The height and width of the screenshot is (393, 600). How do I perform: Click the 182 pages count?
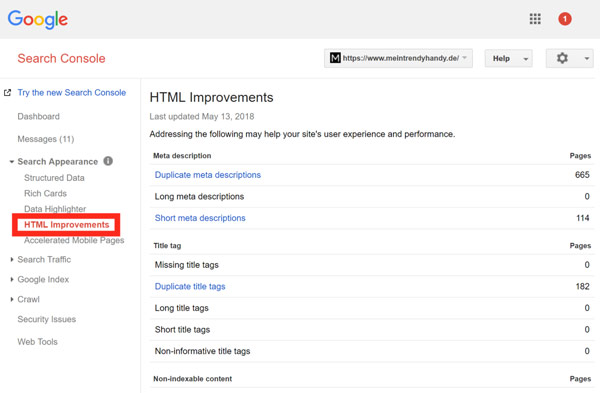[x=582, y=287]
